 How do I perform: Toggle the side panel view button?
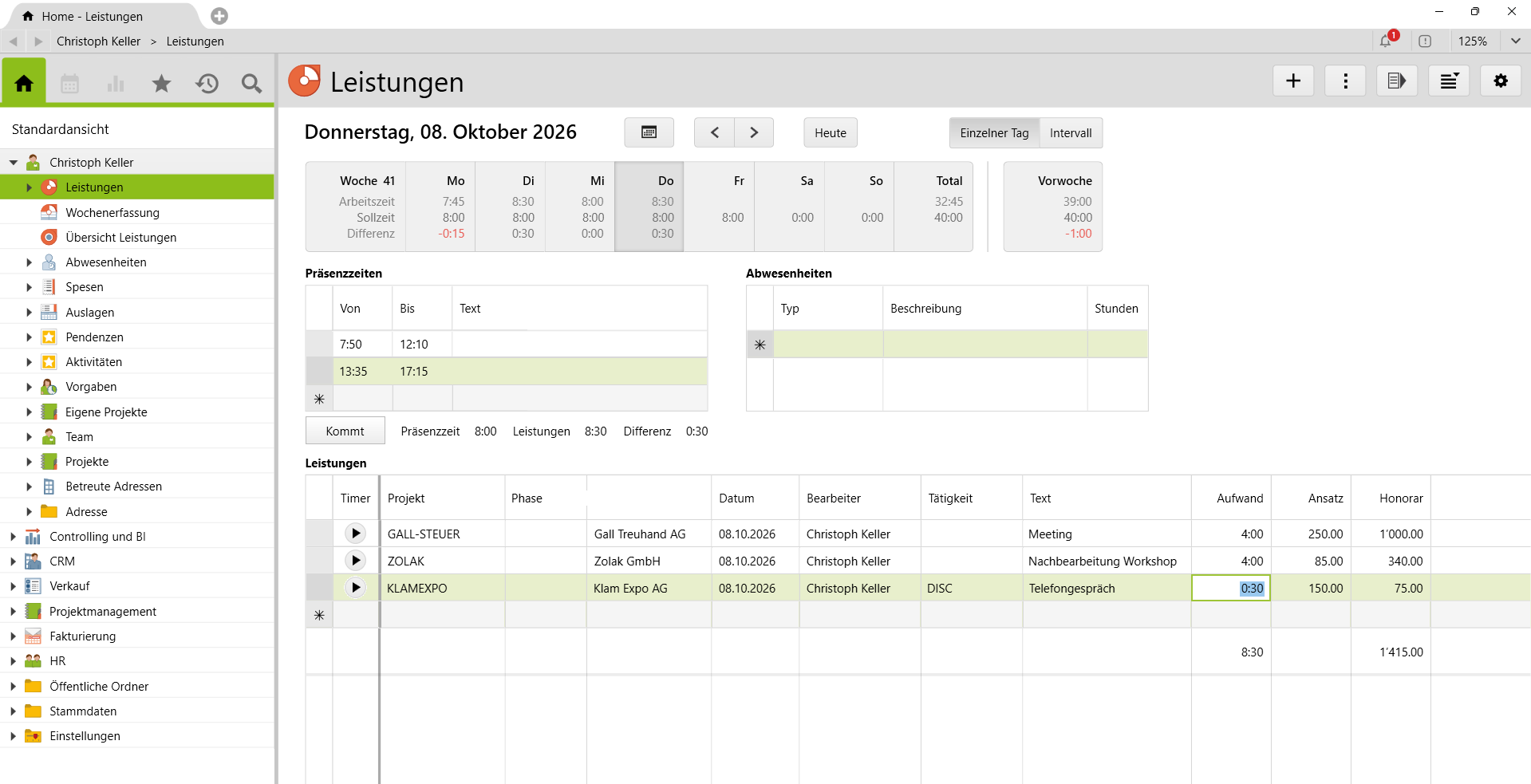(1397, 81)
